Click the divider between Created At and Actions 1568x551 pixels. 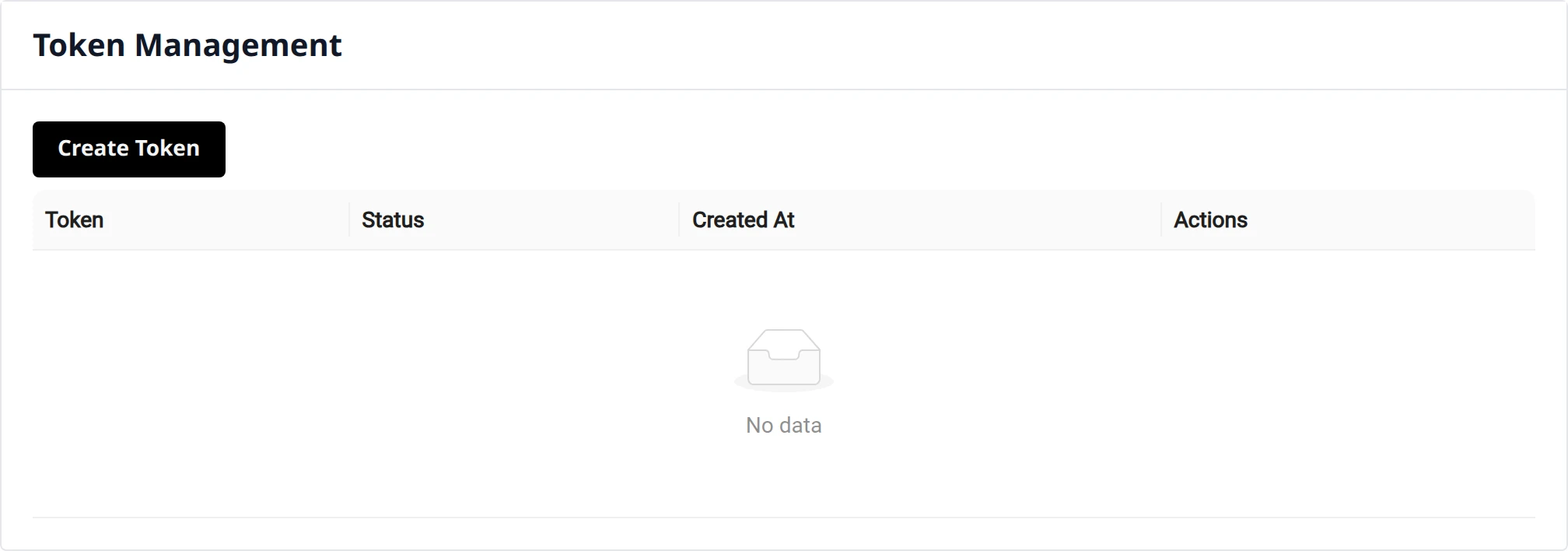(1161, 220)
